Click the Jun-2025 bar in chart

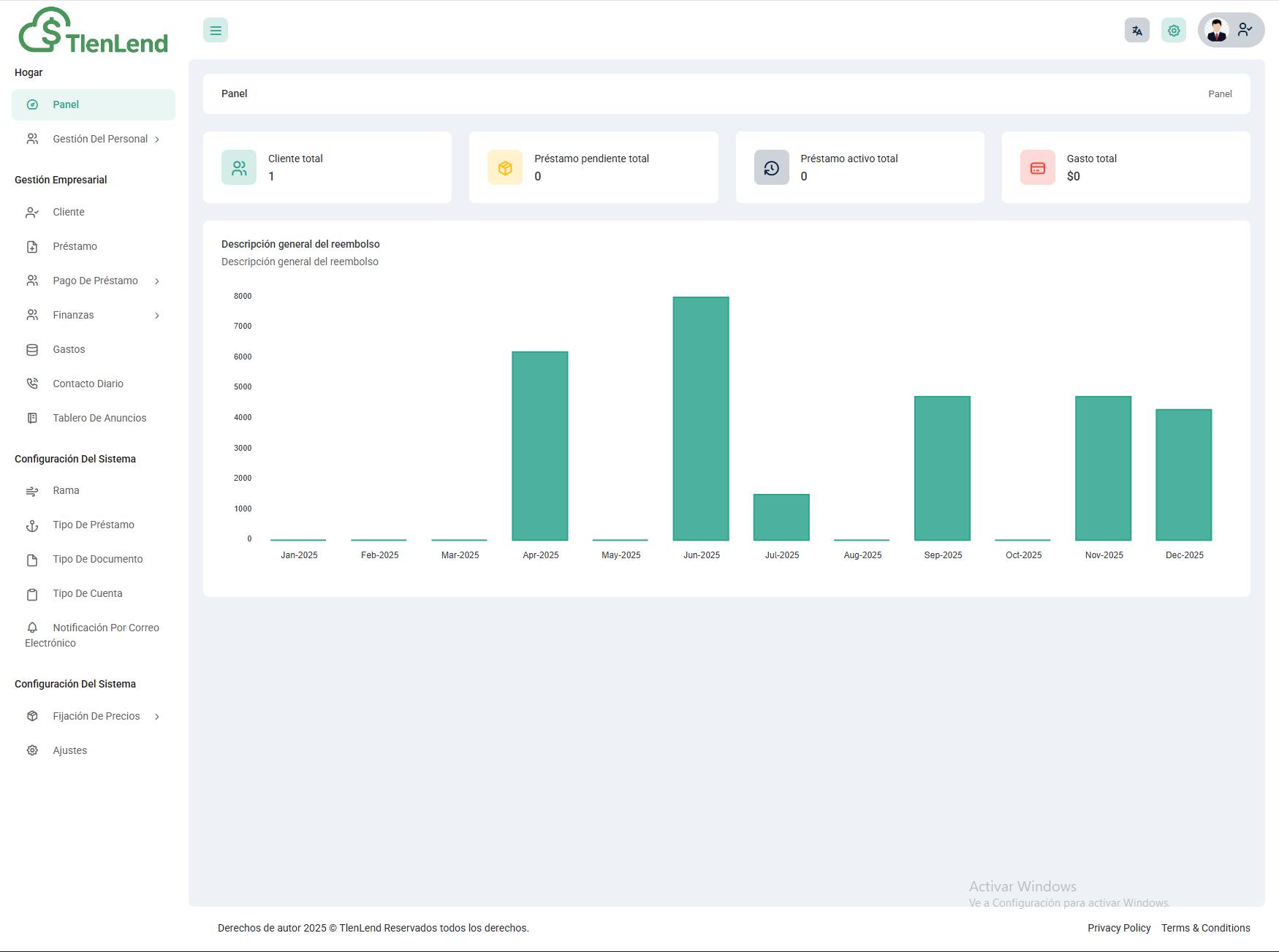(701, 418)
